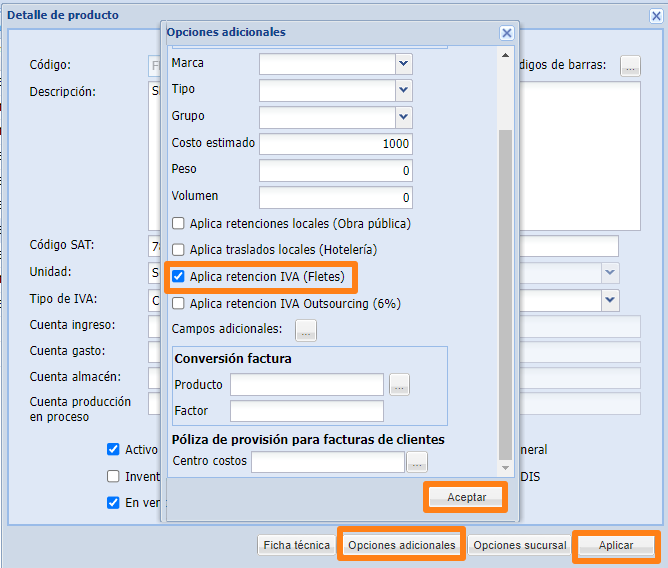Viewport: 668px width, 568px height.
Task: Expand the Grupo combo box
Action: (x=403, y=117)
